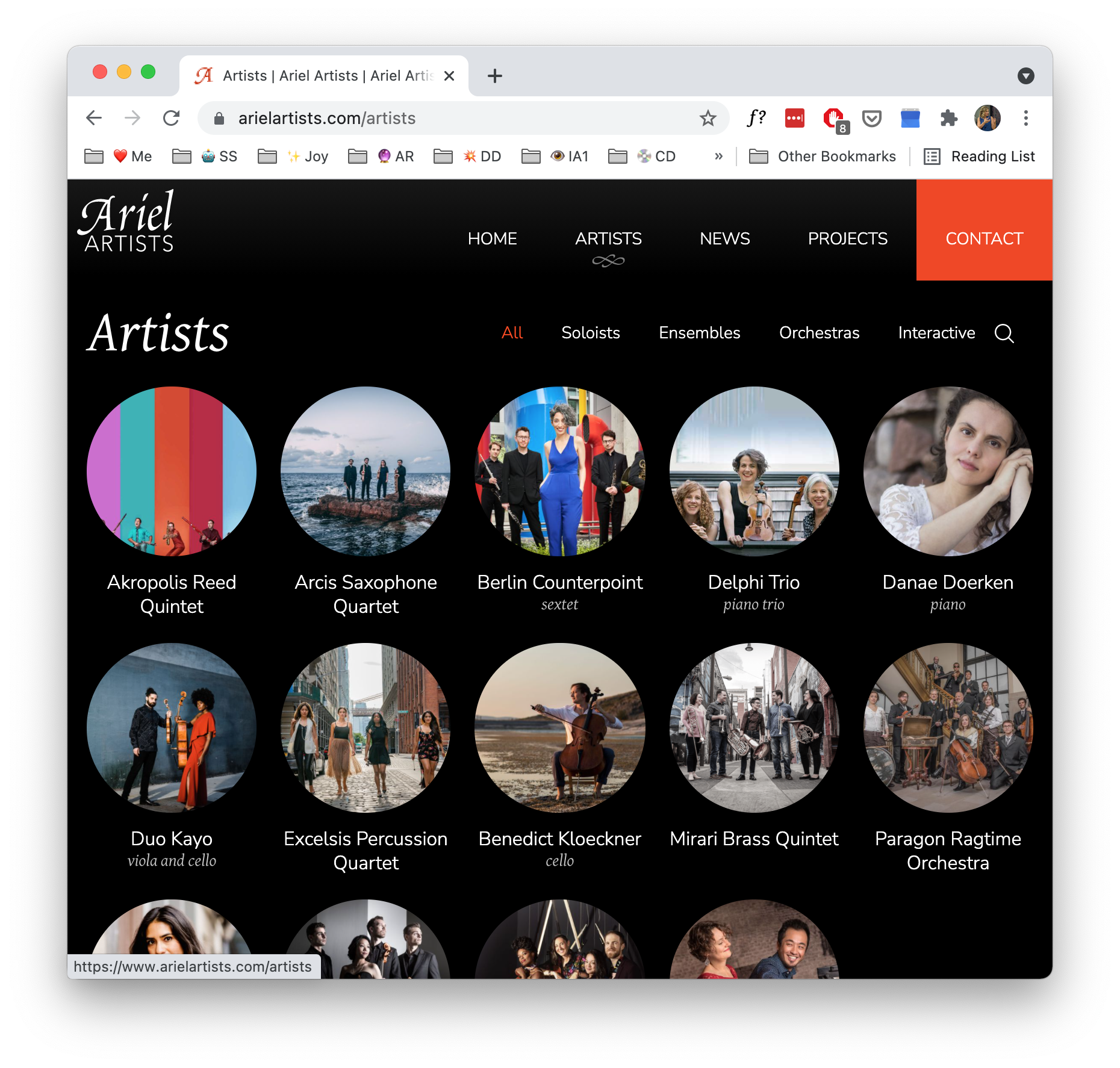Click the Duo Kayo name link
Screen dimensions: 1120x1068
172,839
